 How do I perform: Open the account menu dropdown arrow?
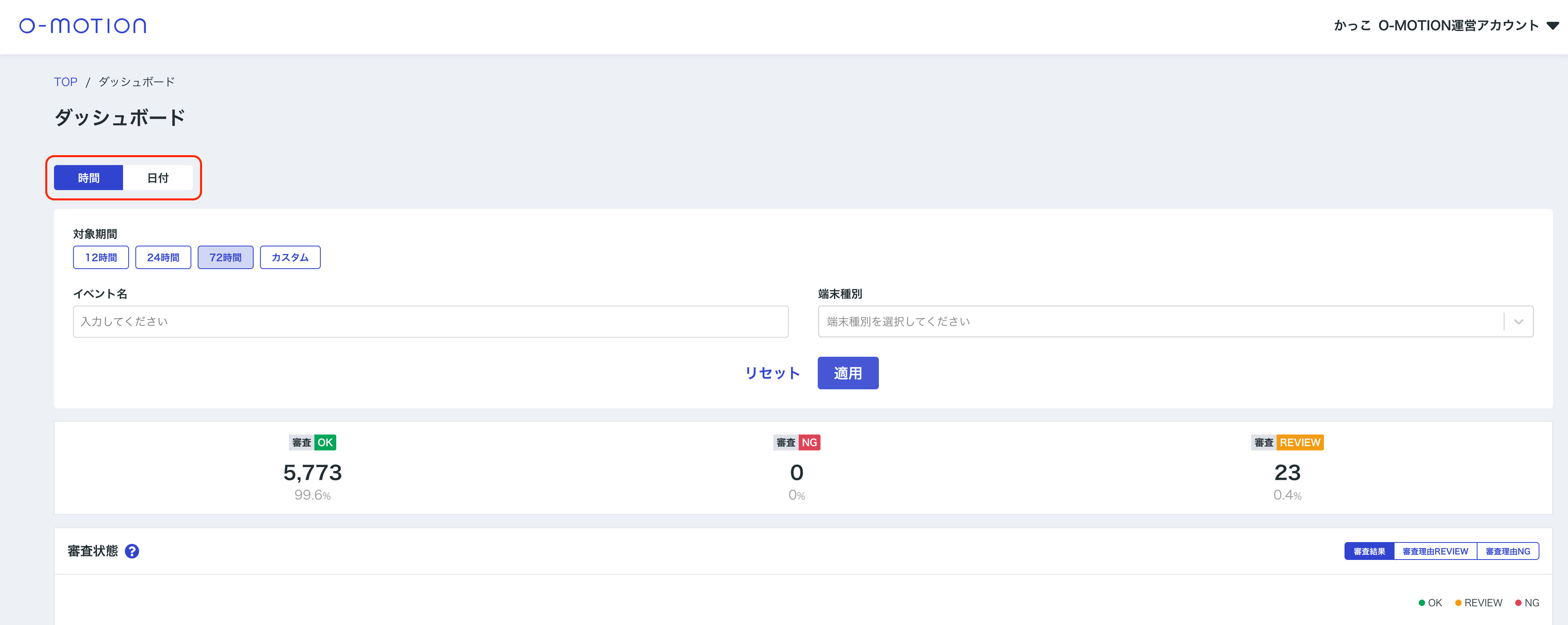coord(1553,25)
